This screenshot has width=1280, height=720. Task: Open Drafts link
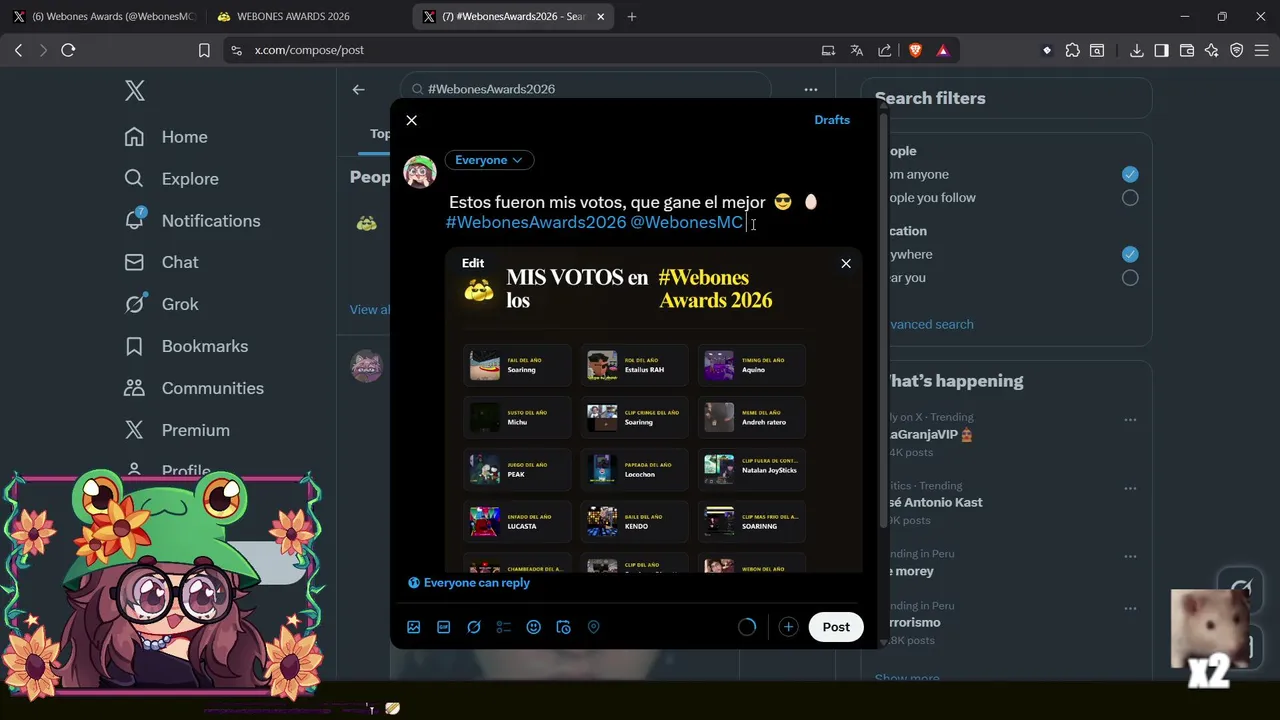832,120
